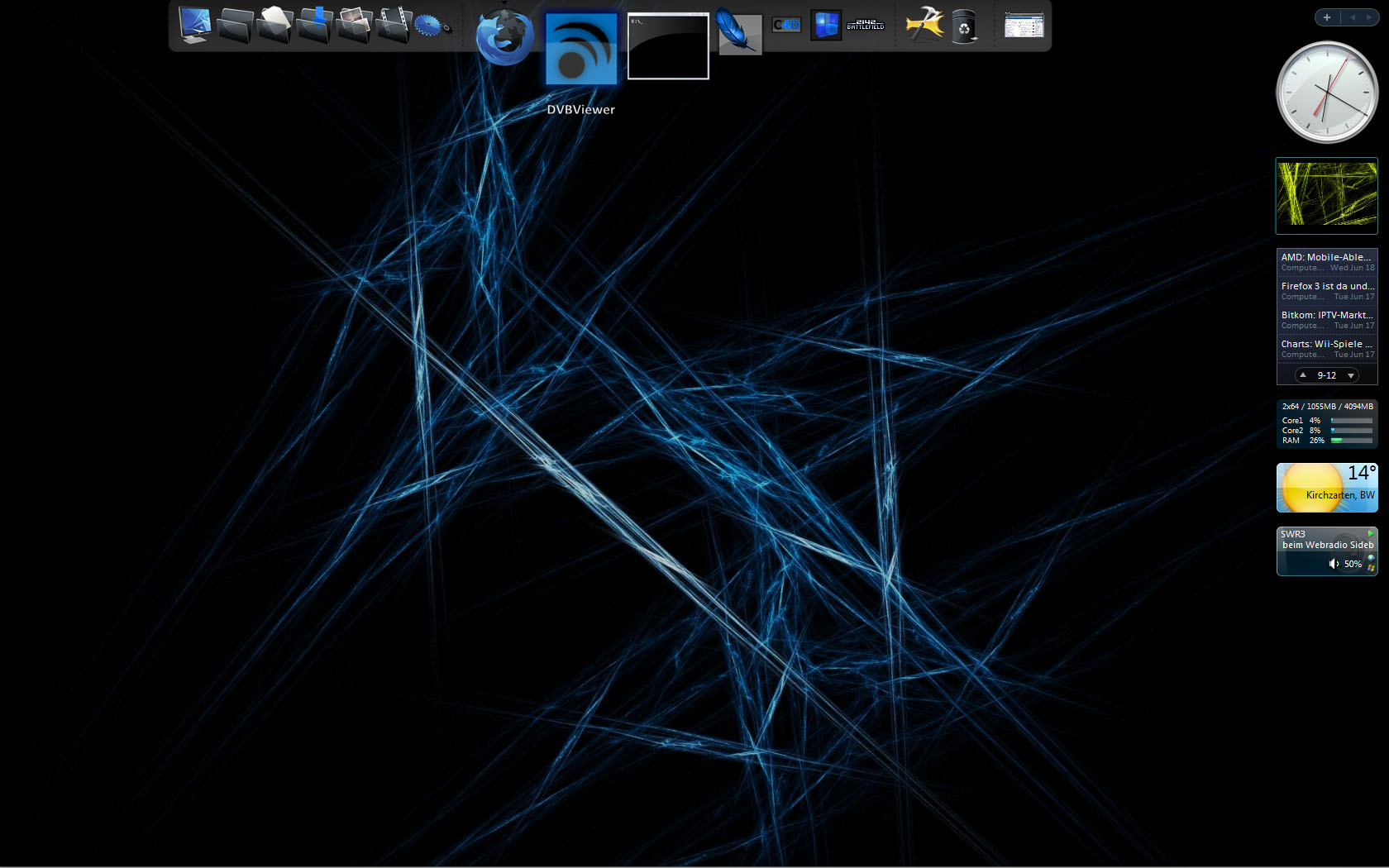Play the SWR3 webradio stream
This screenshot has height=868, width=1389.
[x=1370, y=533]
